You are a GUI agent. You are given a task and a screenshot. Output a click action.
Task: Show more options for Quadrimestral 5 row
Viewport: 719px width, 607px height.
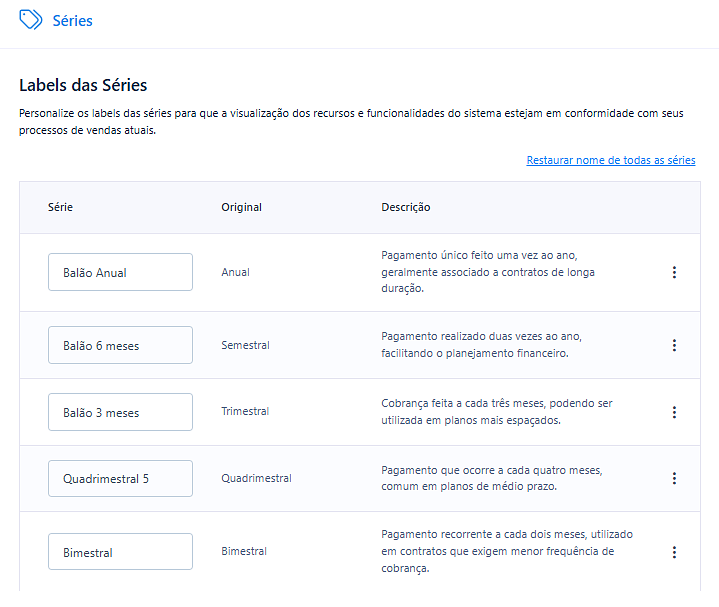674,478
